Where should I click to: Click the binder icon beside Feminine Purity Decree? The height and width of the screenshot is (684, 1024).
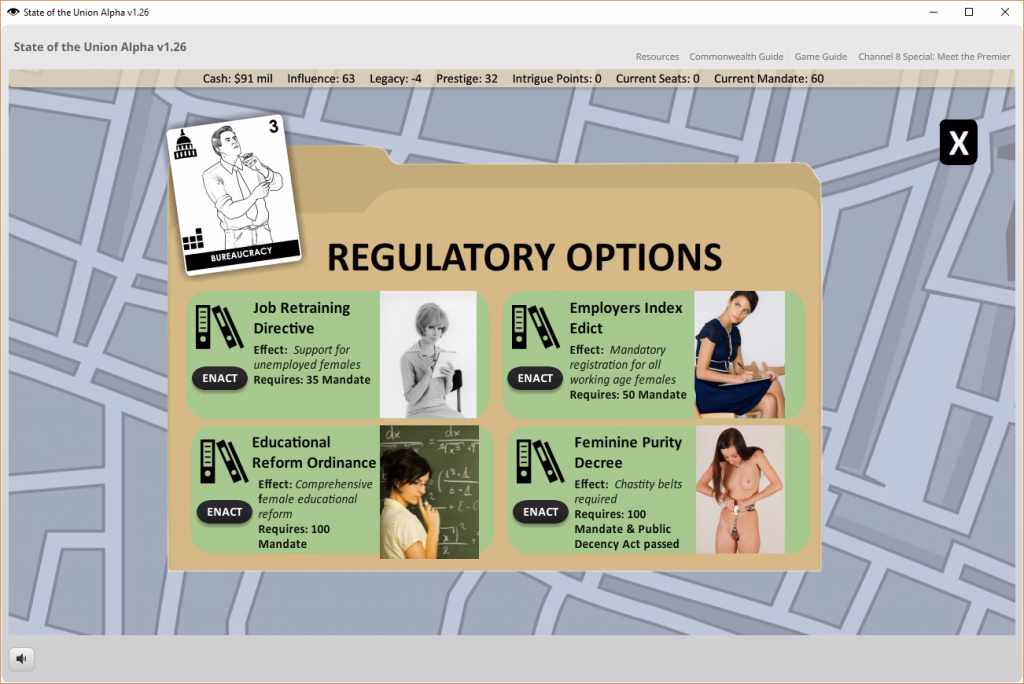(540, 461)
